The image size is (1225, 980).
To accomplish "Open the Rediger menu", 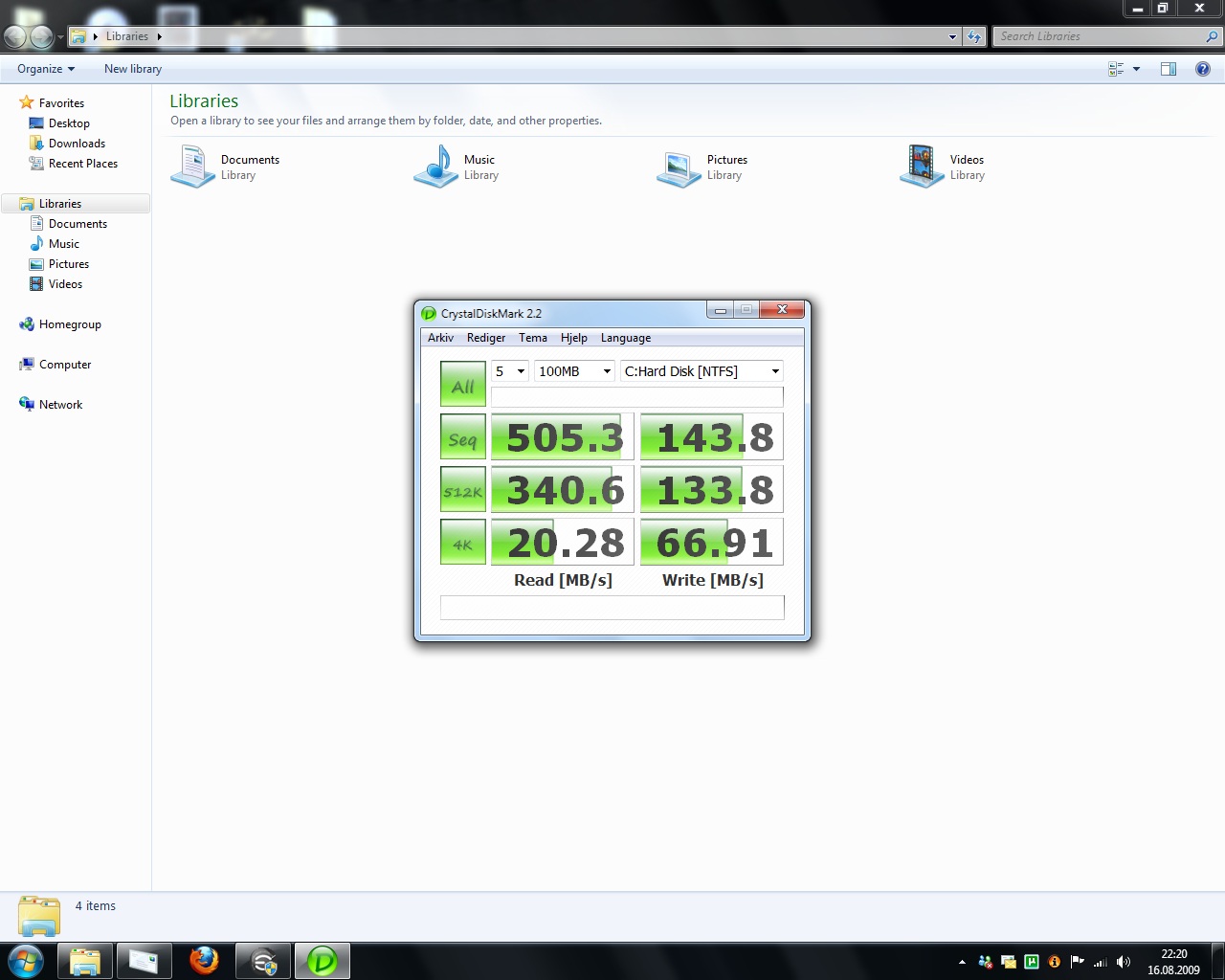I will tap(486, 338).
